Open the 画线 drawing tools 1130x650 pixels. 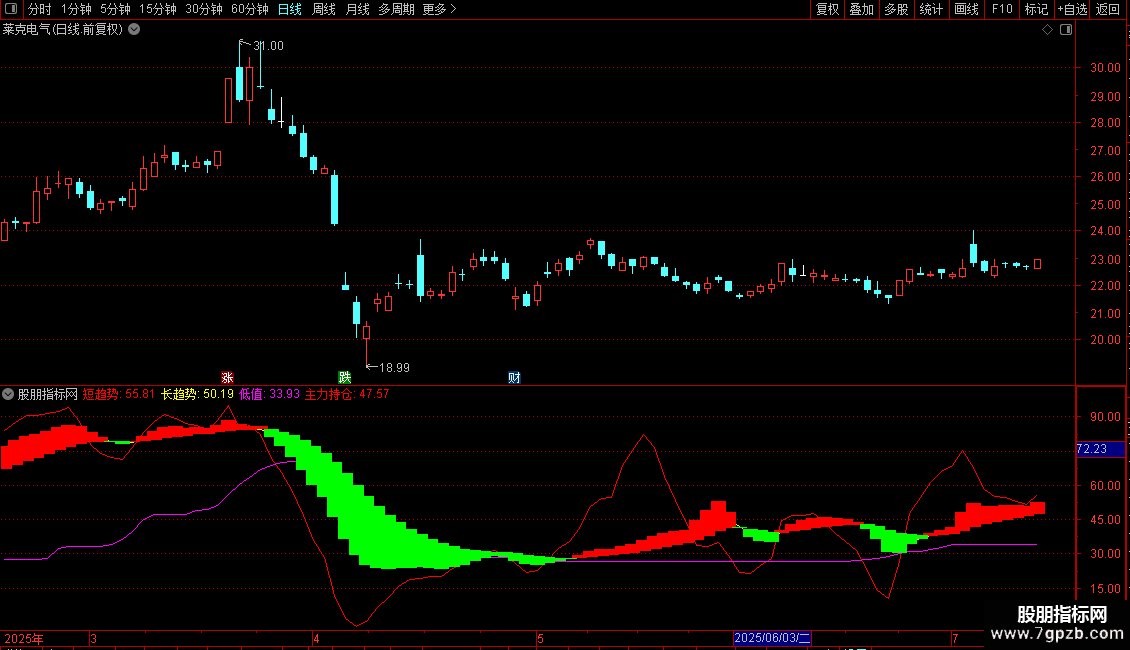tap(966, 9)
